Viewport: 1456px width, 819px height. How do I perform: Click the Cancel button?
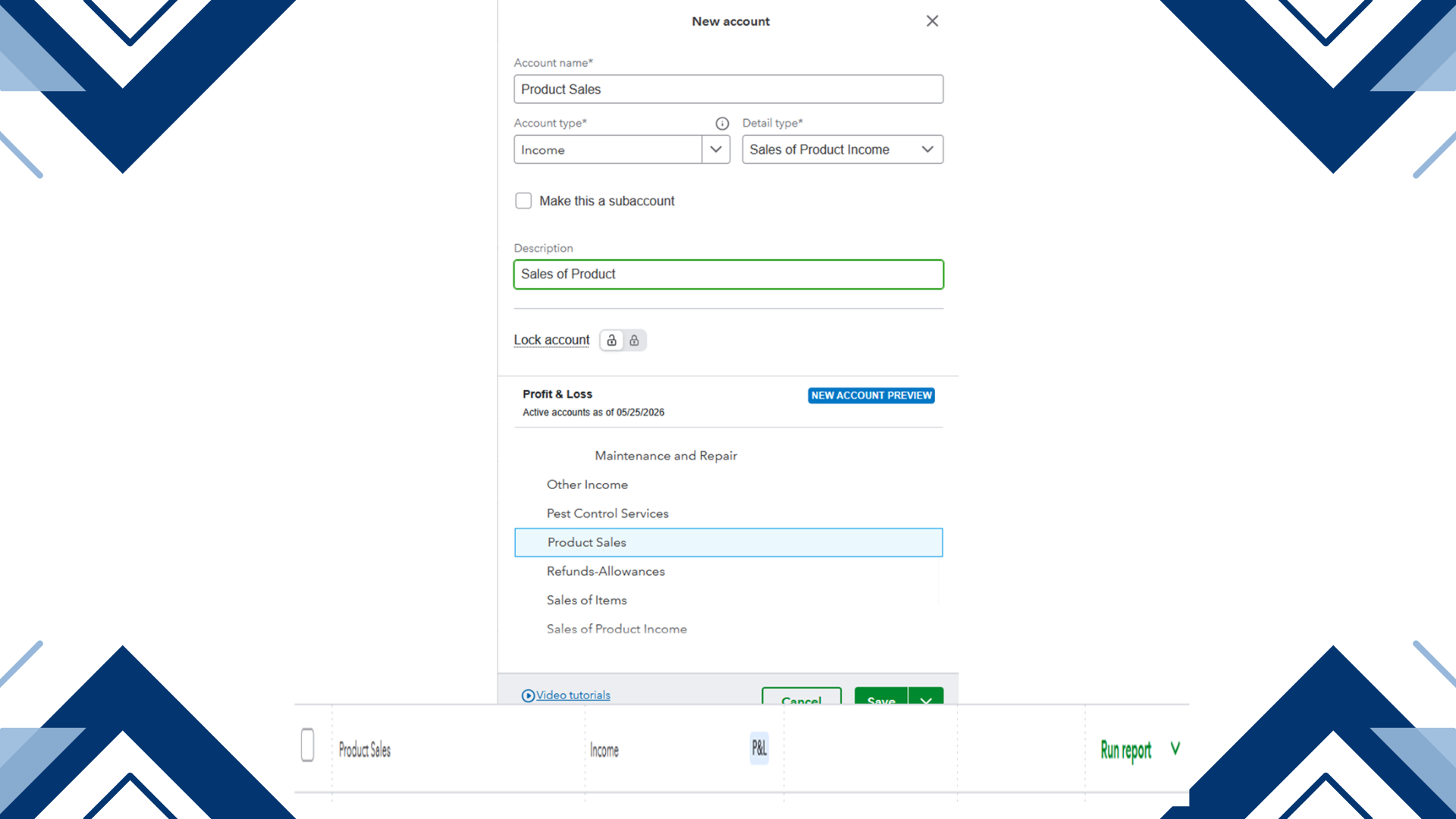[x=802, y=697]
